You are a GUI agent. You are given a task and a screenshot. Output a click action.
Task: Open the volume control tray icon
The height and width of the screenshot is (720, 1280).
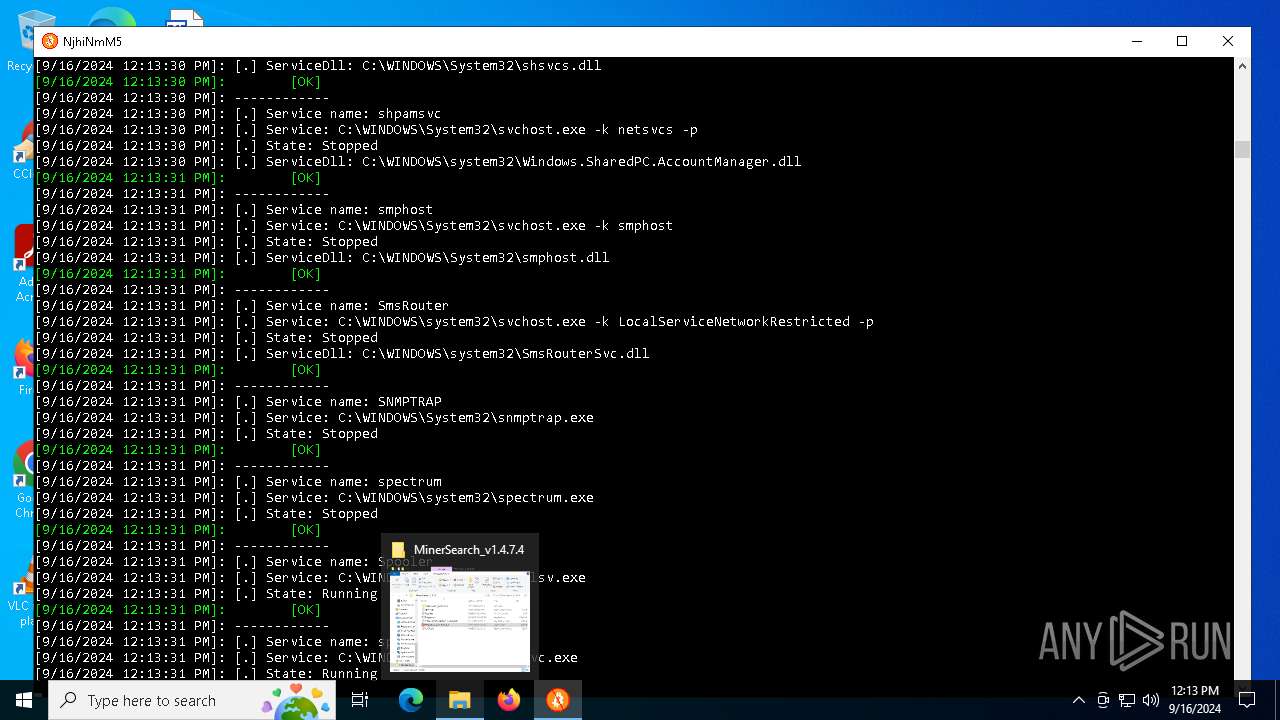1151,700
